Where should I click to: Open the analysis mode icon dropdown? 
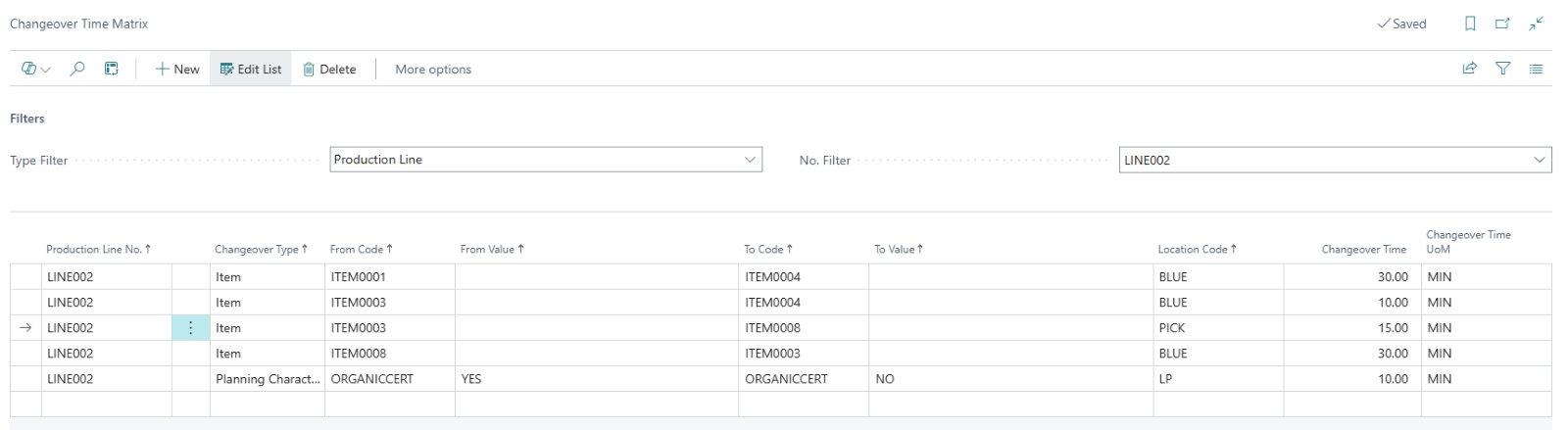click(x=35, y=69)
